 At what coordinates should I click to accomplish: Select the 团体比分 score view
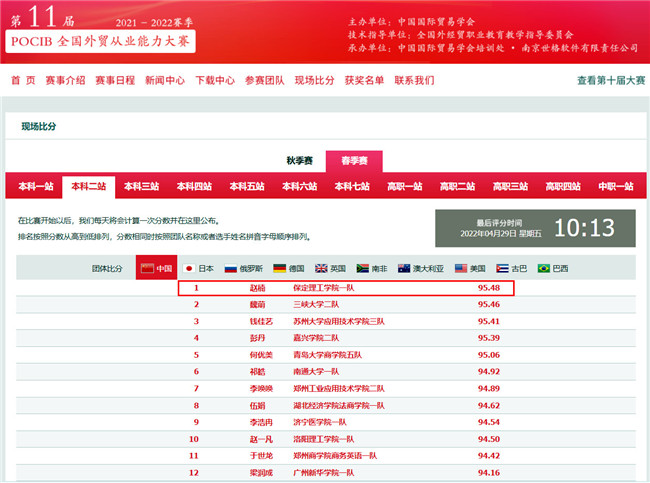click(107, 268)
